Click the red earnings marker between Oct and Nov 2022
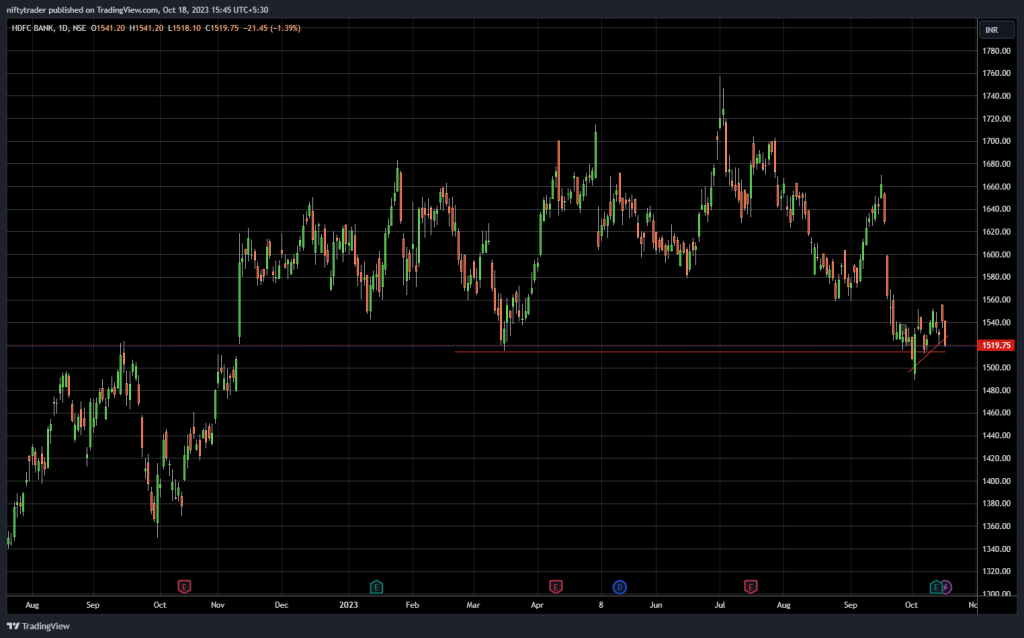The height and width of the screenshot is (638, 1024). click(184, 586)
